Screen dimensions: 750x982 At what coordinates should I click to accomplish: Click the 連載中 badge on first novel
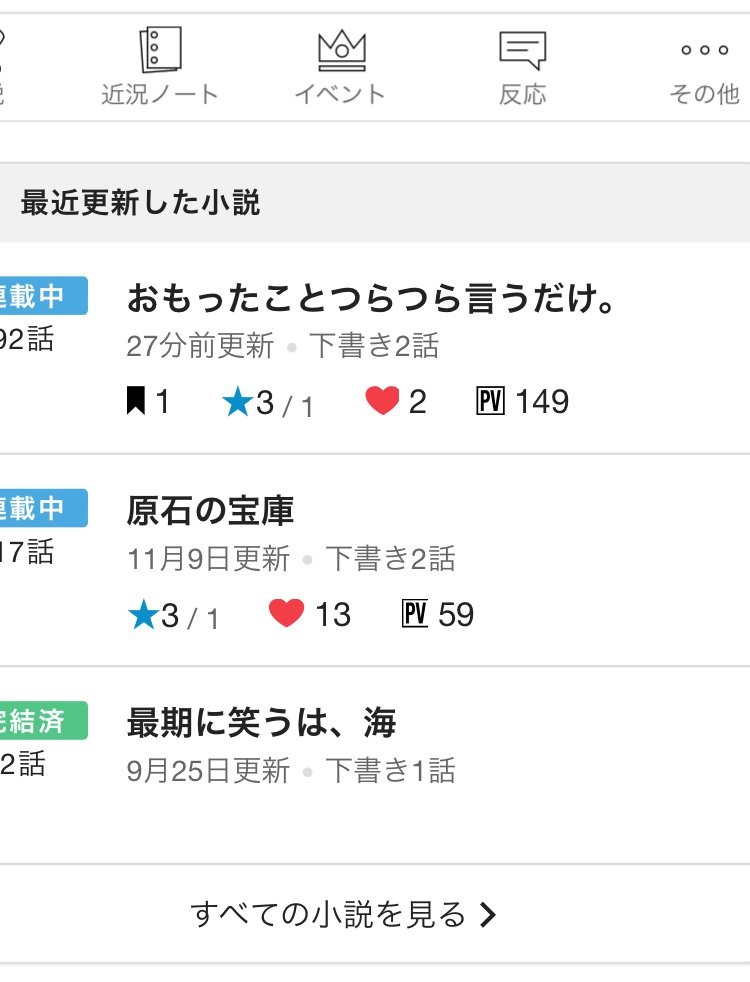click(x=40, y=296)
